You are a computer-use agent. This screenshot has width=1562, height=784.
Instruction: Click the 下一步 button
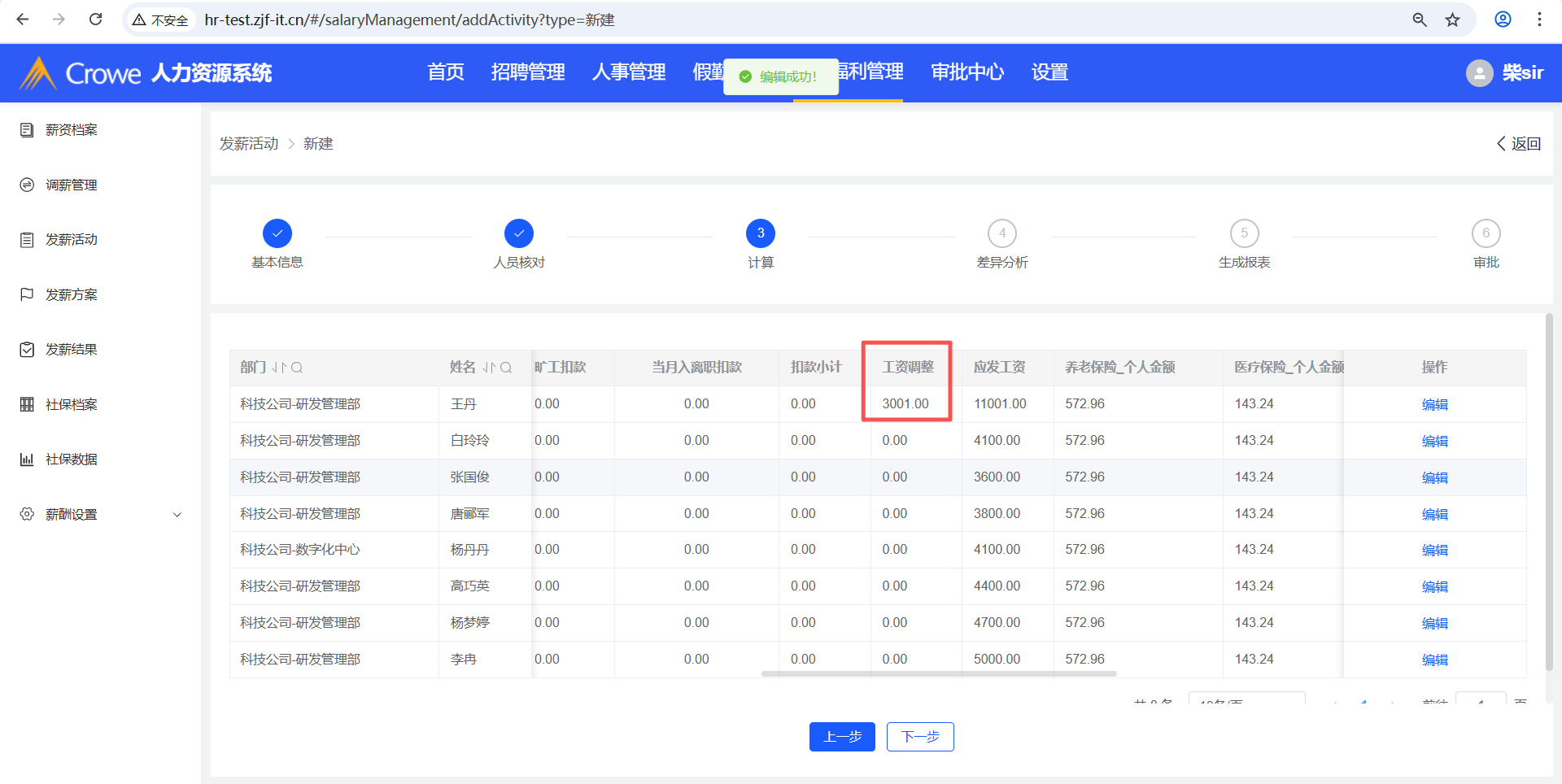(920, 737)
